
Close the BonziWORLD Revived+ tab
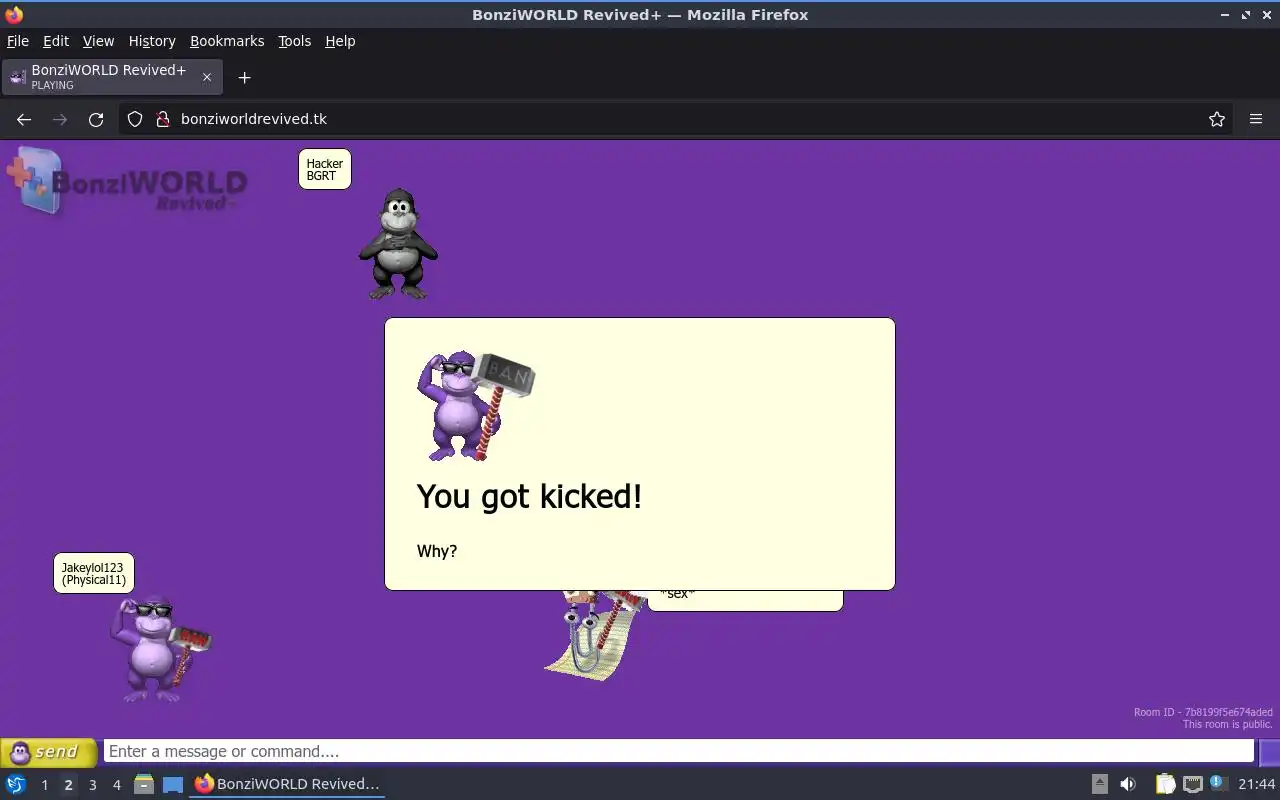[207, 77]
